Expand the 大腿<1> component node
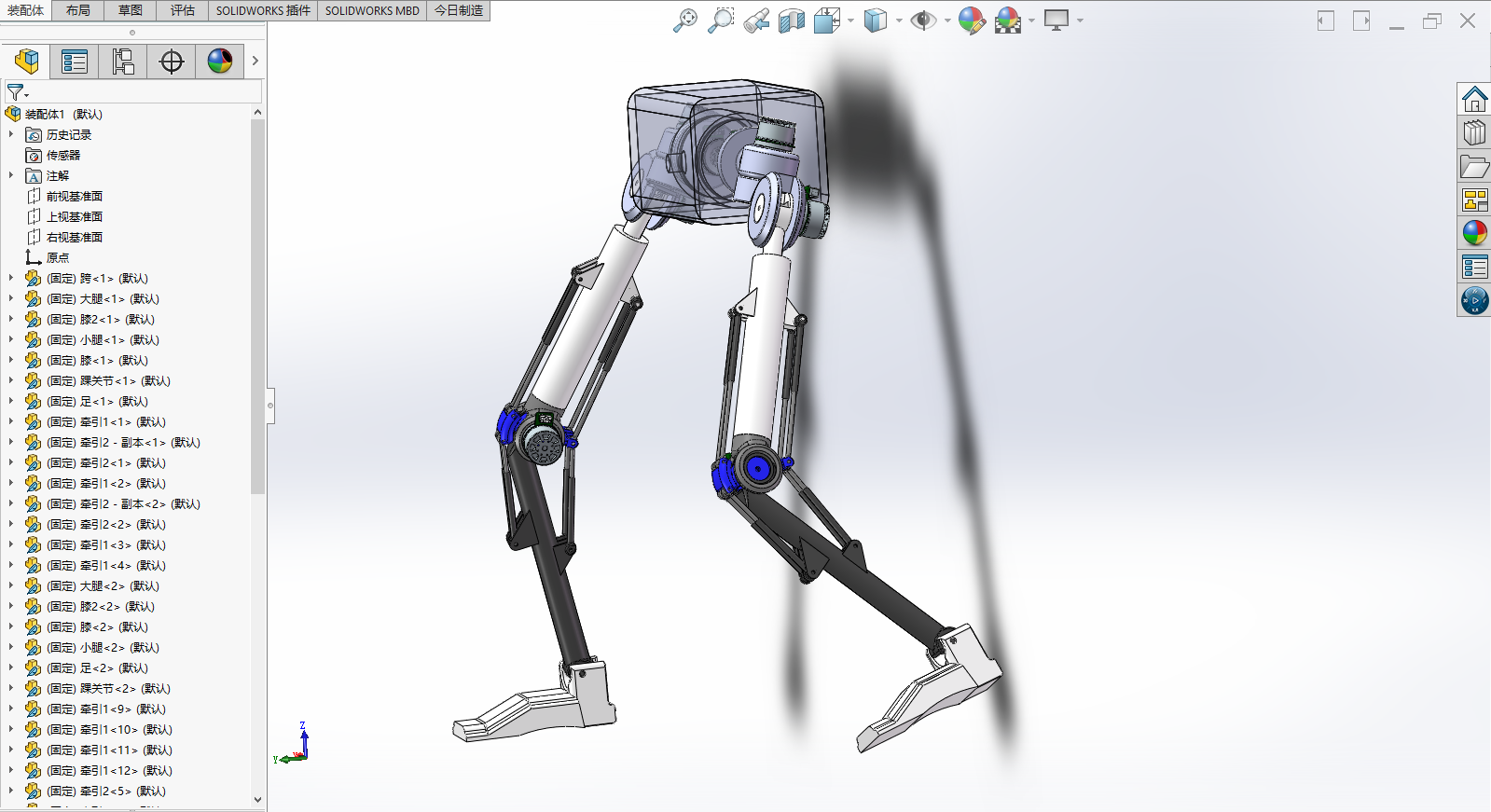 (11, 298)
